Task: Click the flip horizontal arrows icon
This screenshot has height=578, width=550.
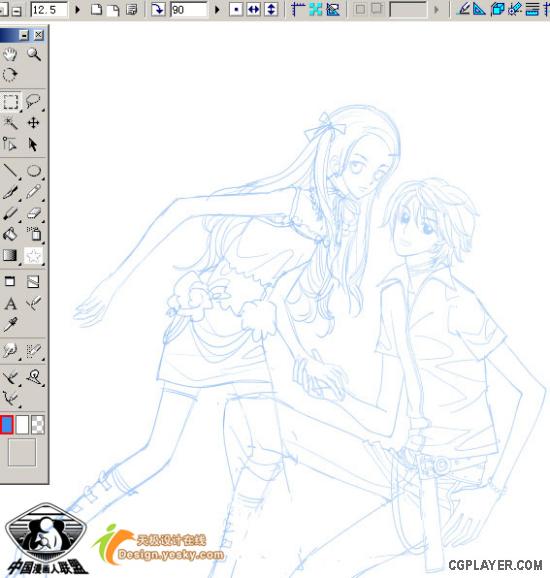Action: [x=254, y=10]
